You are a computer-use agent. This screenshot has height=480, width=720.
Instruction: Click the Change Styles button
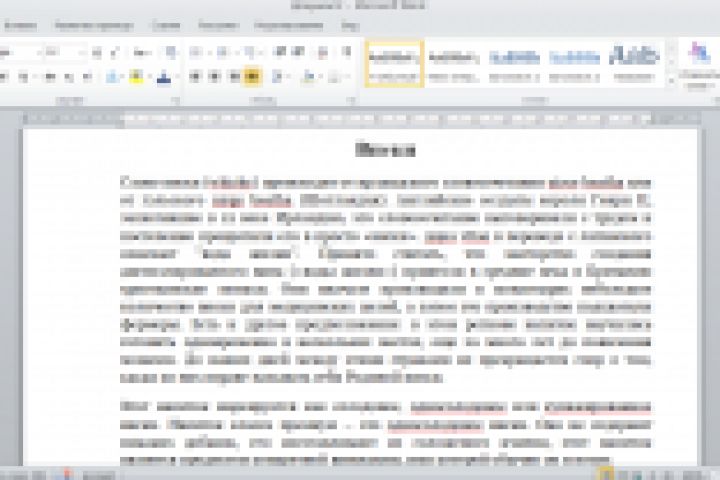point(699,64)
